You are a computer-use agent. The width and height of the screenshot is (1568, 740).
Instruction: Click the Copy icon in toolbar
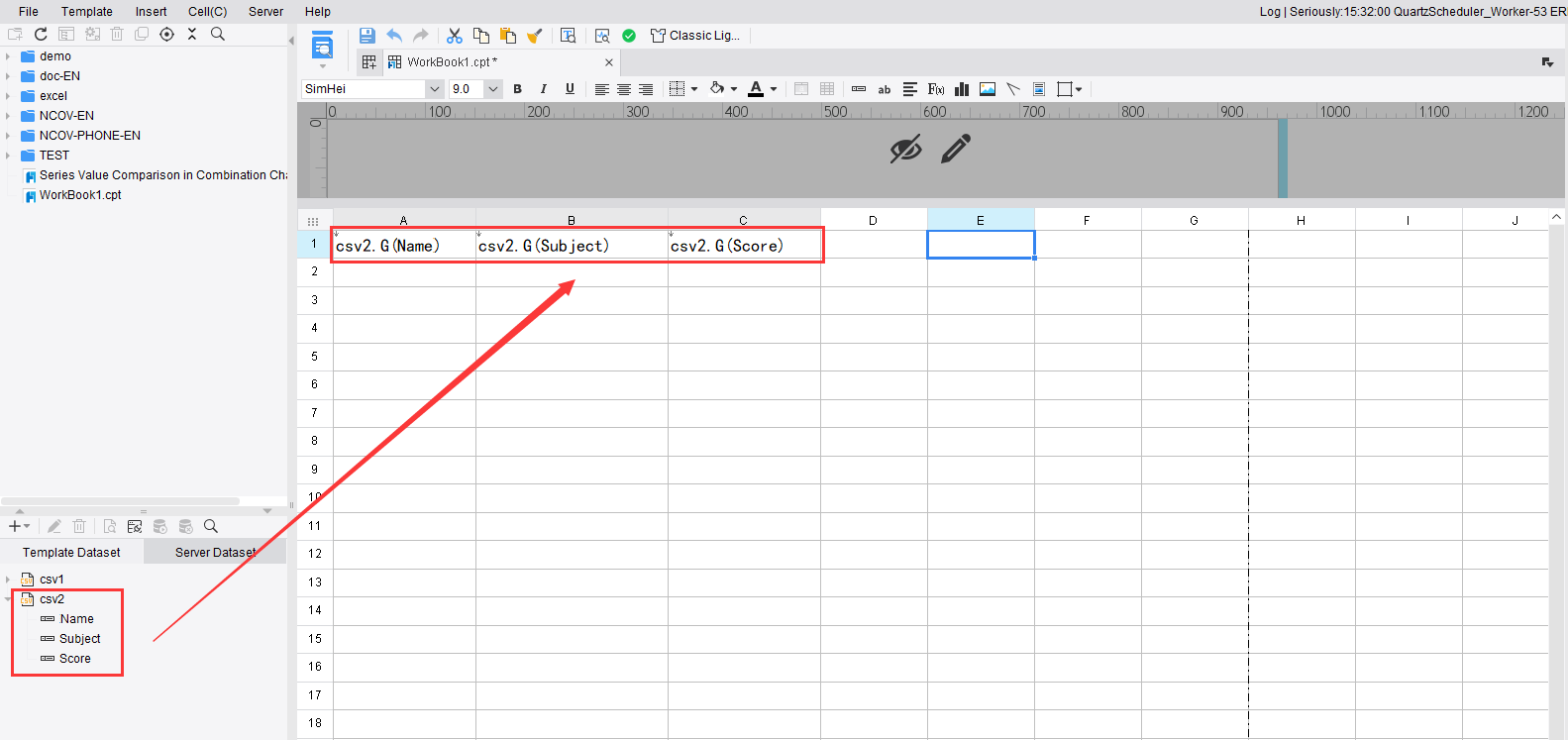481,36
